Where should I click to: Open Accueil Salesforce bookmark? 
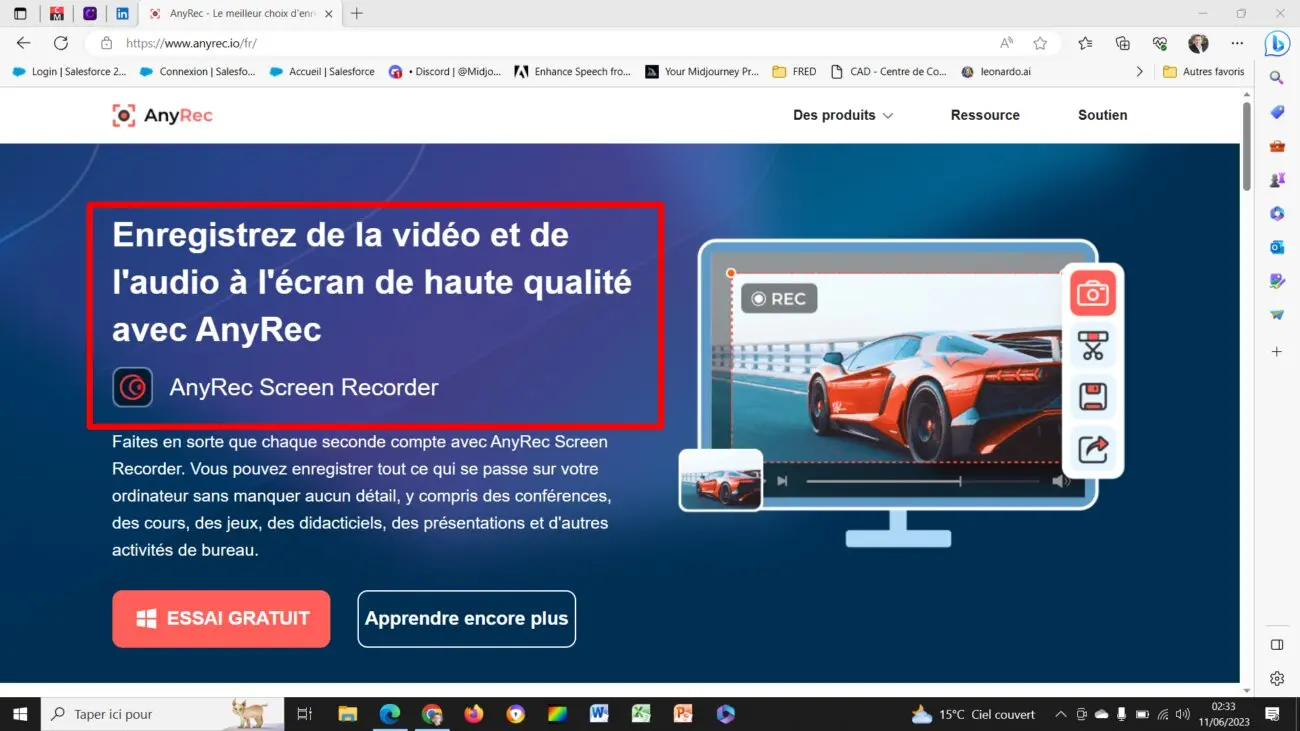(322, 72)
